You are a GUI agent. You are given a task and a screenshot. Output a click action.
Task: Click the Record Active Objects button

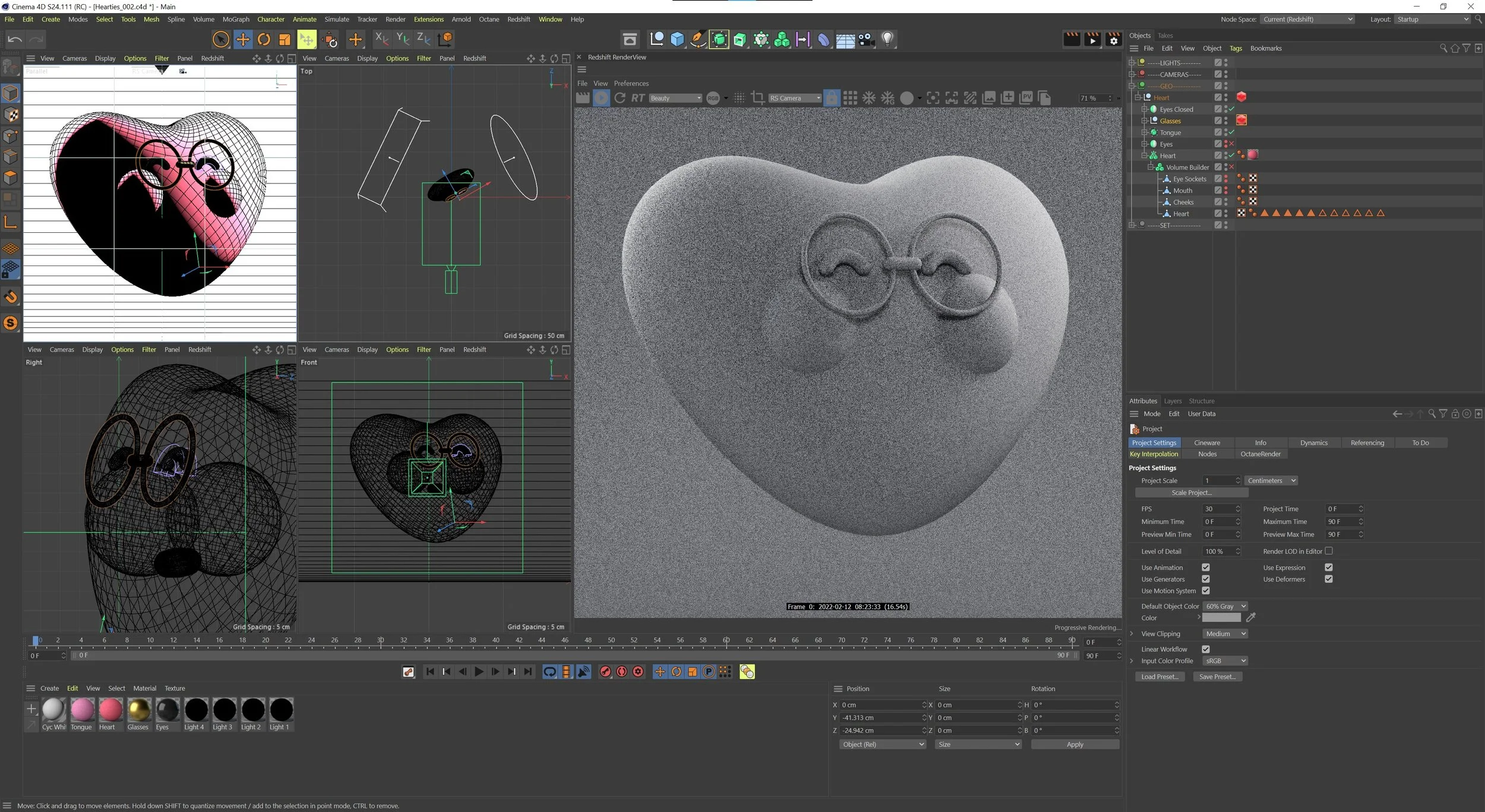coord(605,672)
